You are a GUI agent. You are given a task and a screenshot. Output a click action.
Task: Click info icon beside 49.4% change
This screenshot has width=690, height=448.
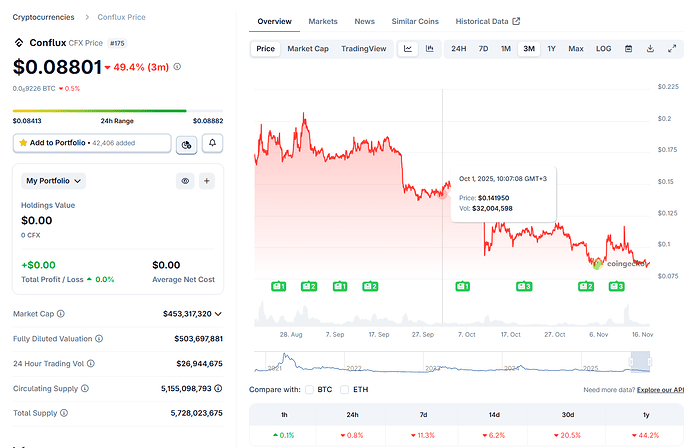tap(177, 67)
